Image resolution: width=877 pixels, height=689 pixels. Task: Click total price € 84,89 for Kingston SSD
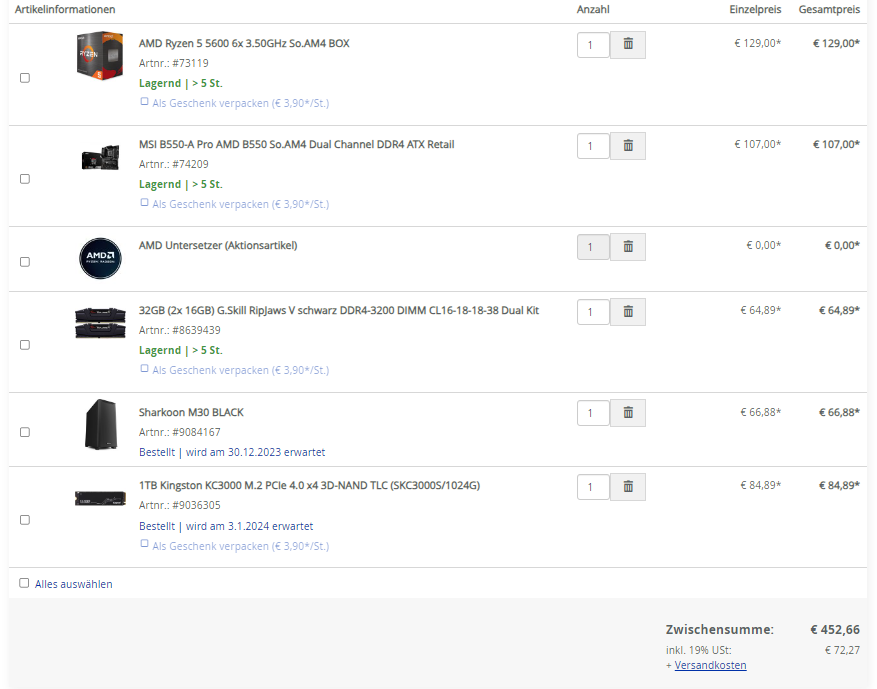click(x=840, y=485)
